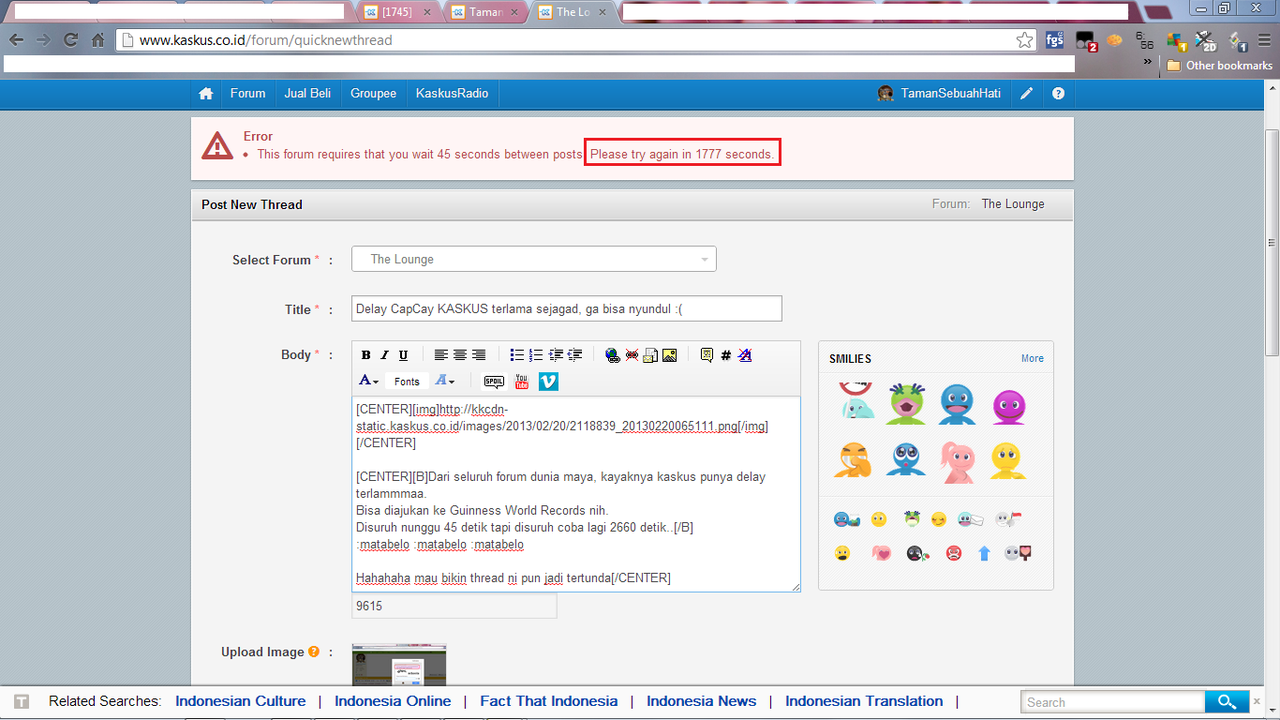Image resolution: width=1280 pixels, height=720 pixels.
Task: Click inside the Body text area
Action: (x=576, y=494)
